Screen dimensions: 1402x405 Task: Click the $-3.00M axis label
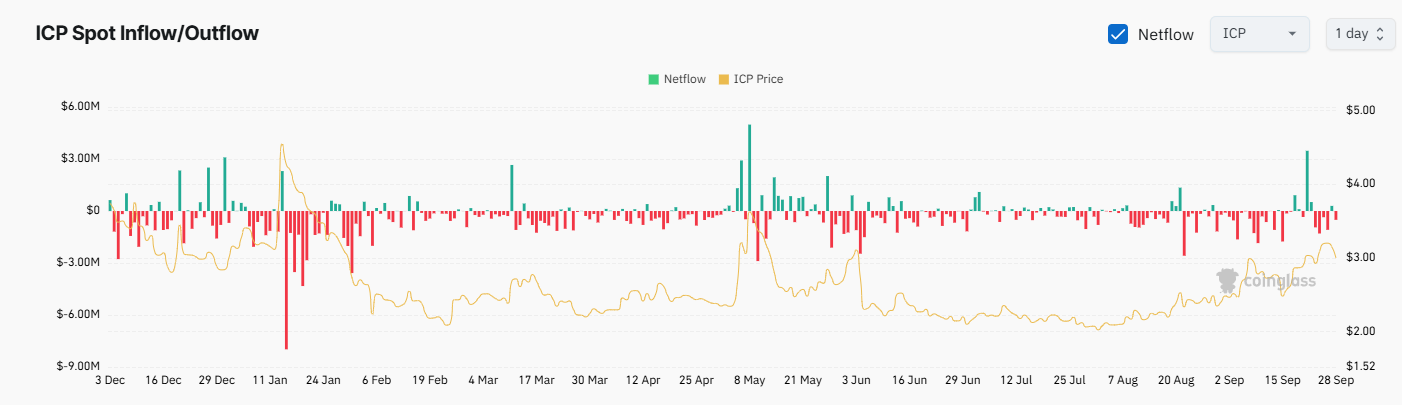[x=78, y=262]
